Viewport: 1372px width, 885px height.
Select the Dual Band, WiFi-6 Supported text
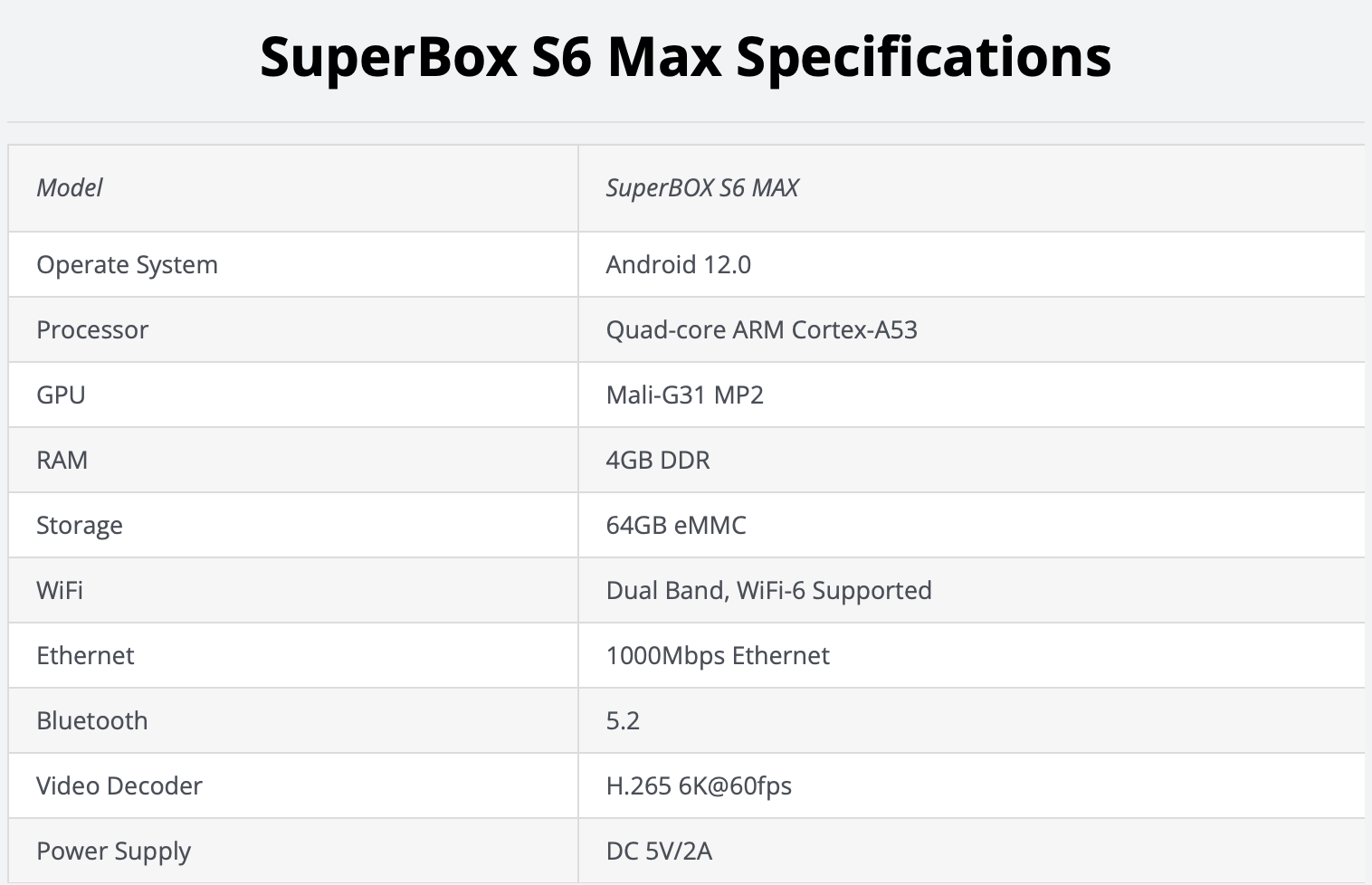tap(768, 591)
